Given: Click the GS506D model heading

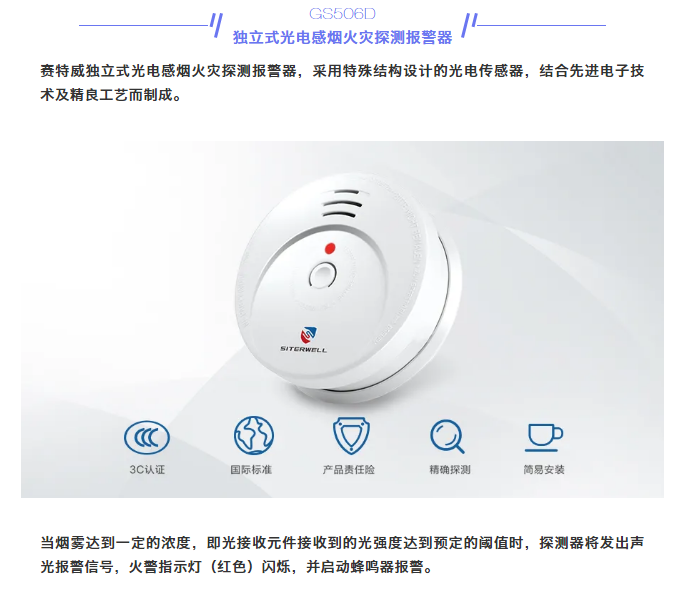Looking at the screenshot, I should coord(342,14).
